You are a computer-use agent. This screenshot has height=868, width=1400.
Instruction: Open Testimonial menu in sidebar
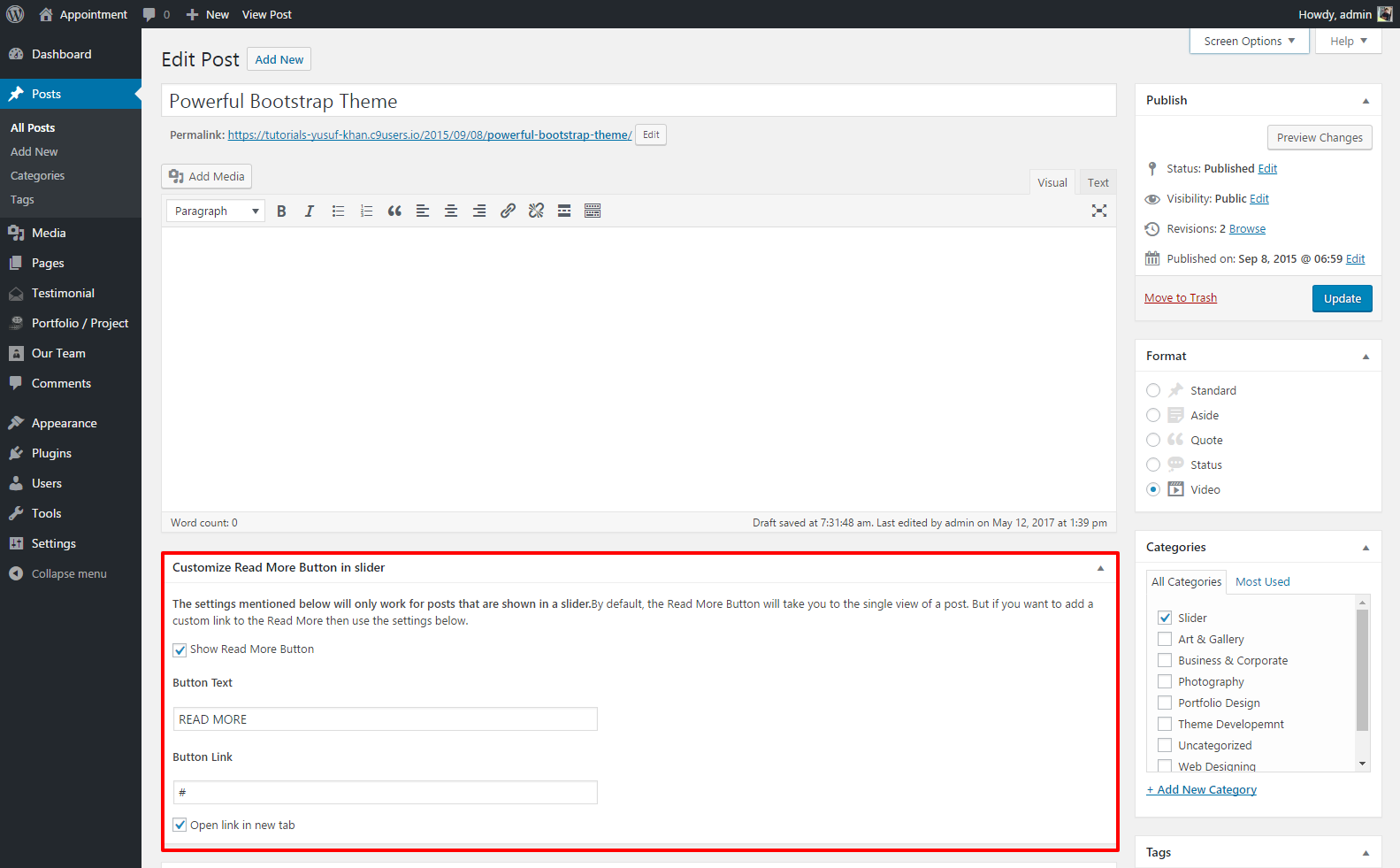click(71, 293)
